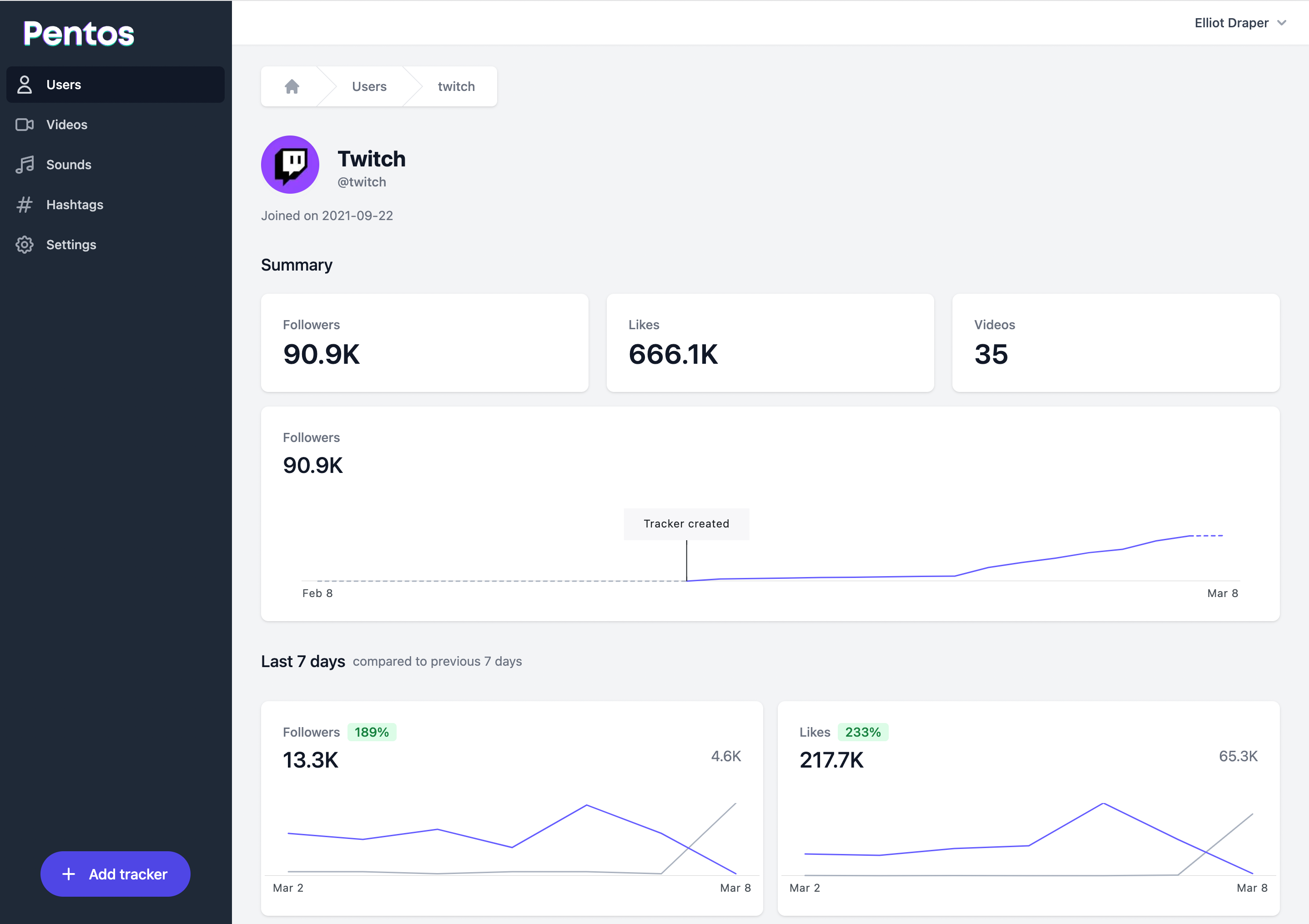Click the compared to previous 7 days text
The image size is (1309, 924).
tap(437, 661)
